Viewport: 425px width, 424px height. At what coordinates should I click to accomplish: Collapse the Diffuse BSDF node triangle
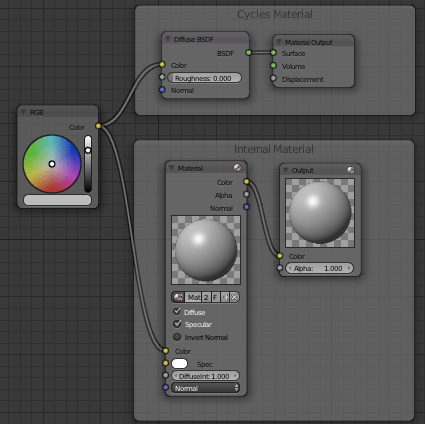(168, 39)
